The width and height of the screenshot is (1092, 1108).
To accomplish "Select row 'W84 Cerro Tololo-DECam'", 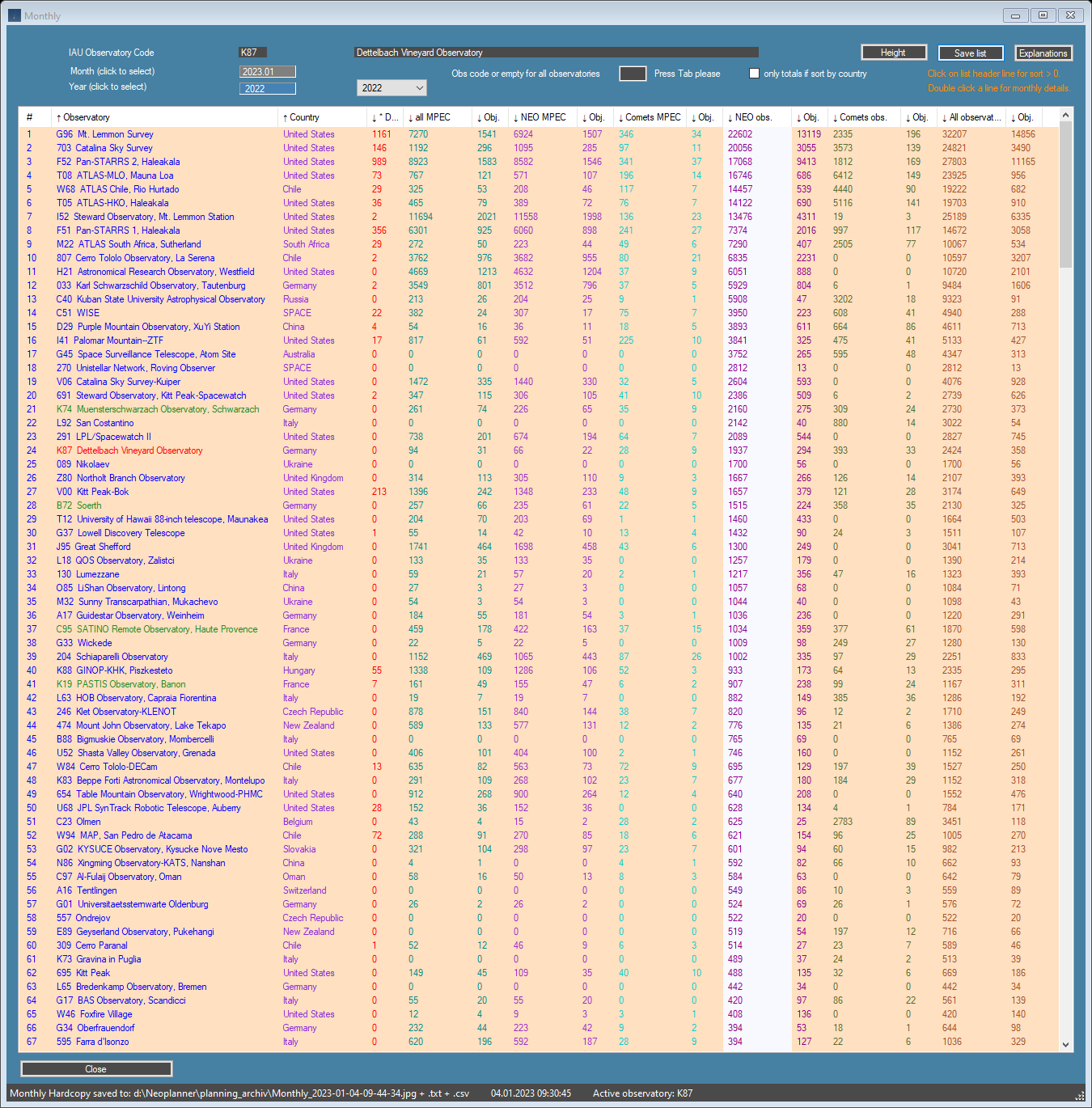I will click(x=538, y=767).
